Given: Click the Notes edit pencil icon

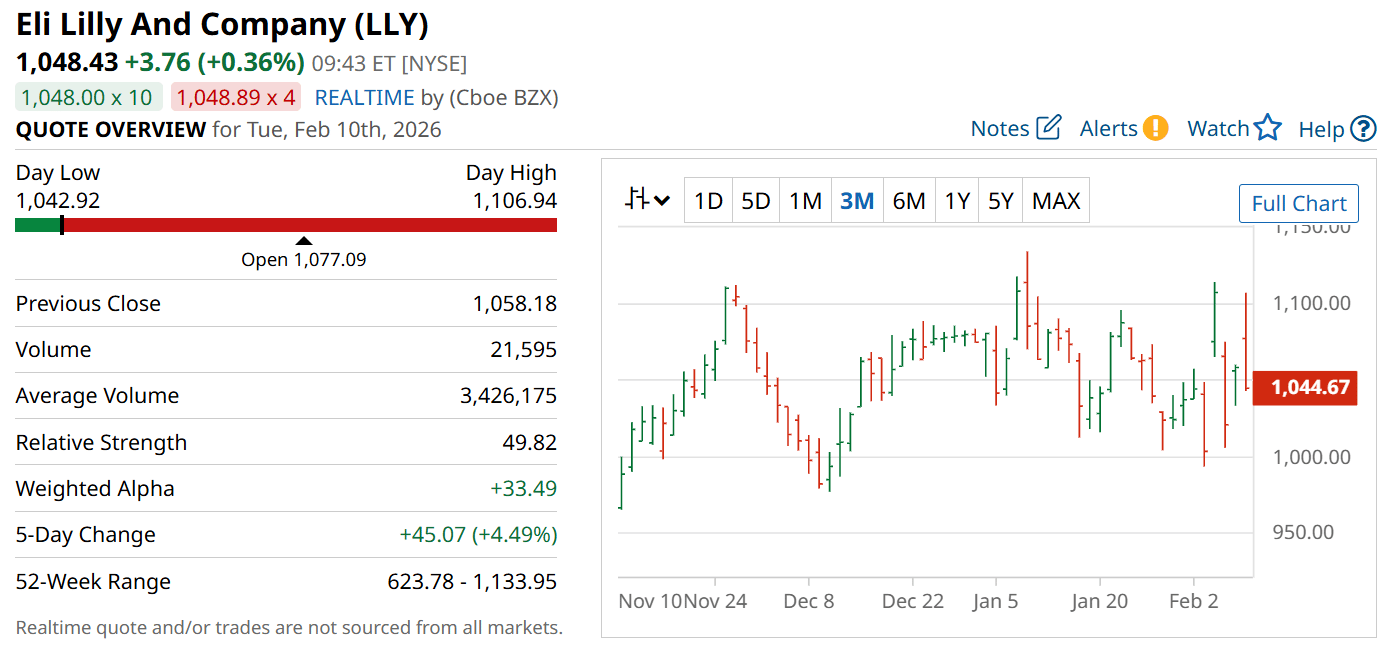Looking at the screenshot, I should pos(1048,128).
